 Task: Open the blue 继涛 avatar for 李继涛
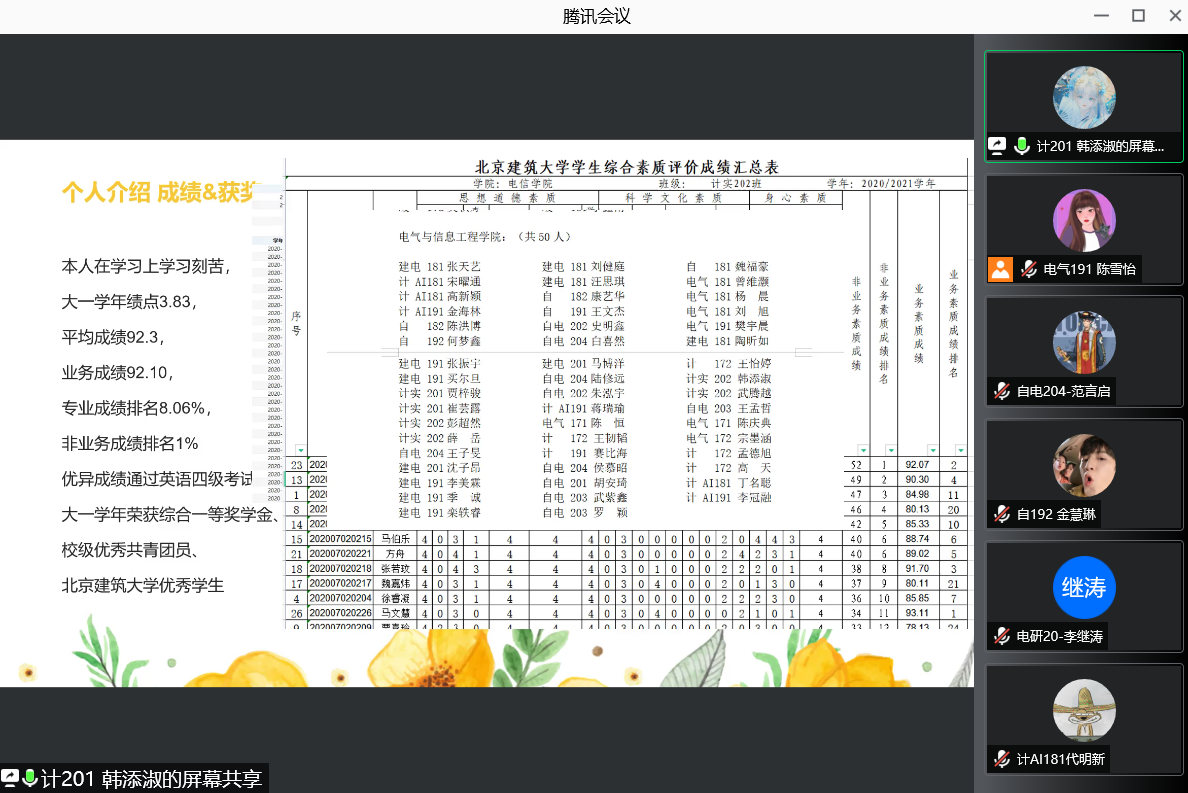coord(1084,588)
